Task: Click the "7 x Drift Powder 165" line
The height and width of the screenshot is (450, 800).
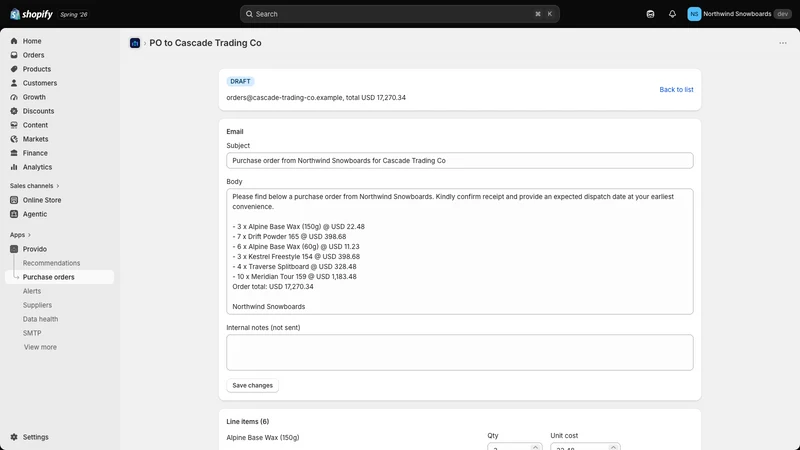Action: click(289, 237)
